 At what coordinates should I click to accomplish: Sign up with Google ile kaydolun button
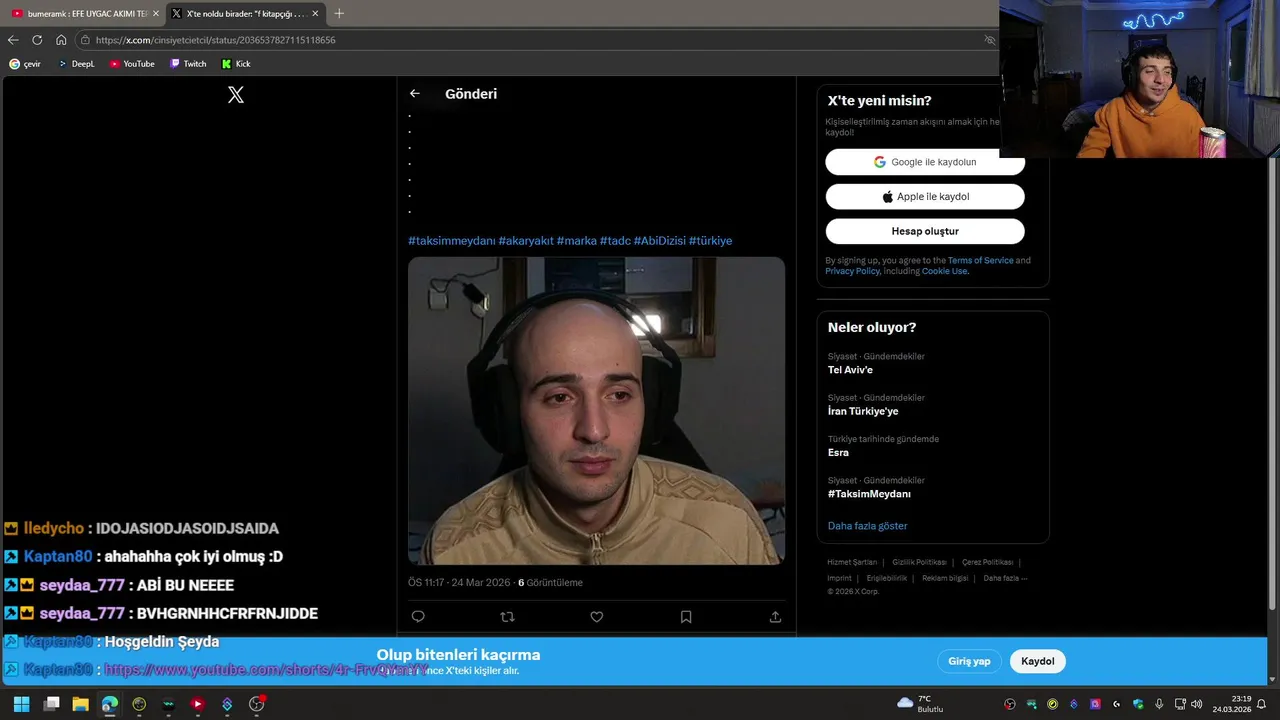pos(925,162)
